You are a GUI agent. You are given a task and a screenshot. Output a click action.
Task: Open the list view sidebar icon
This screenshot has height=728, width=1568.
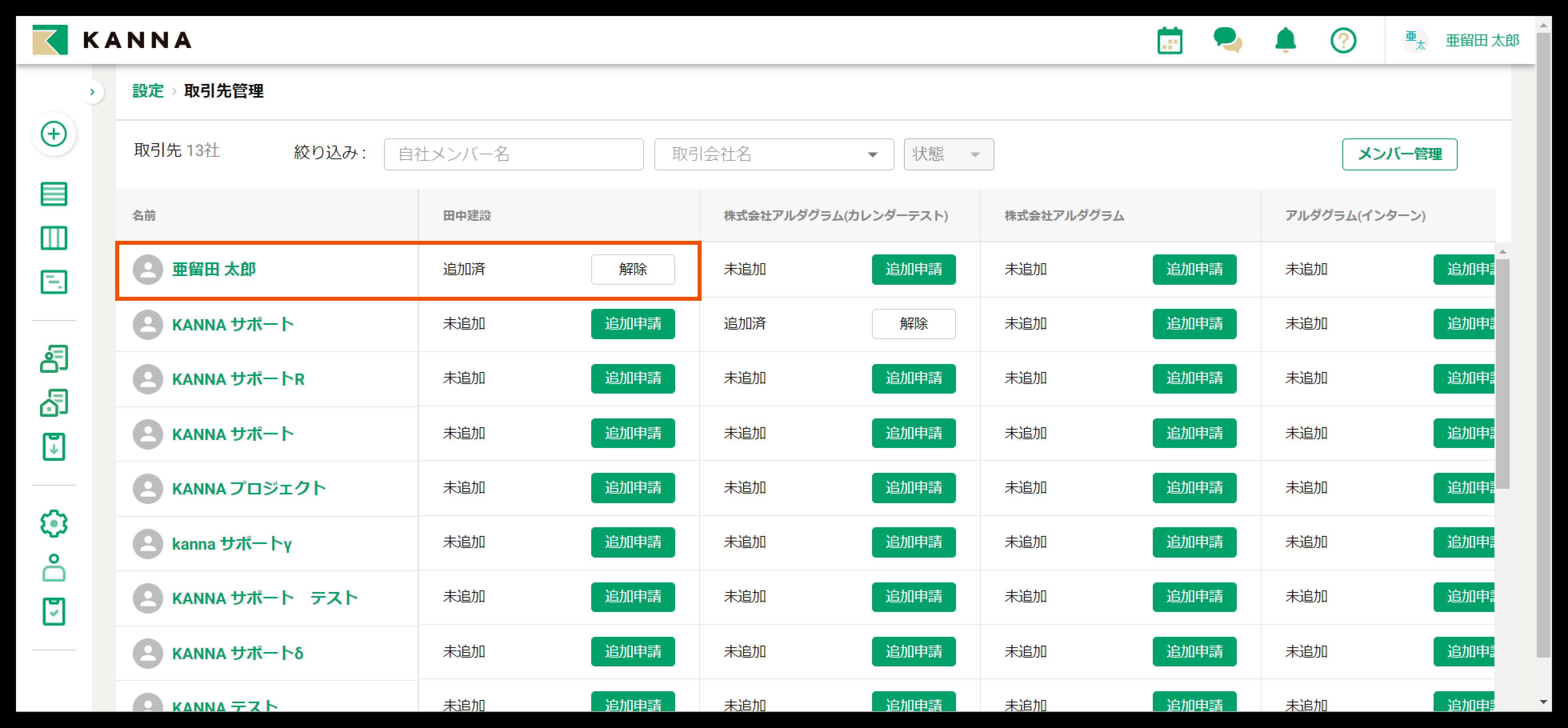pos(54,194)
